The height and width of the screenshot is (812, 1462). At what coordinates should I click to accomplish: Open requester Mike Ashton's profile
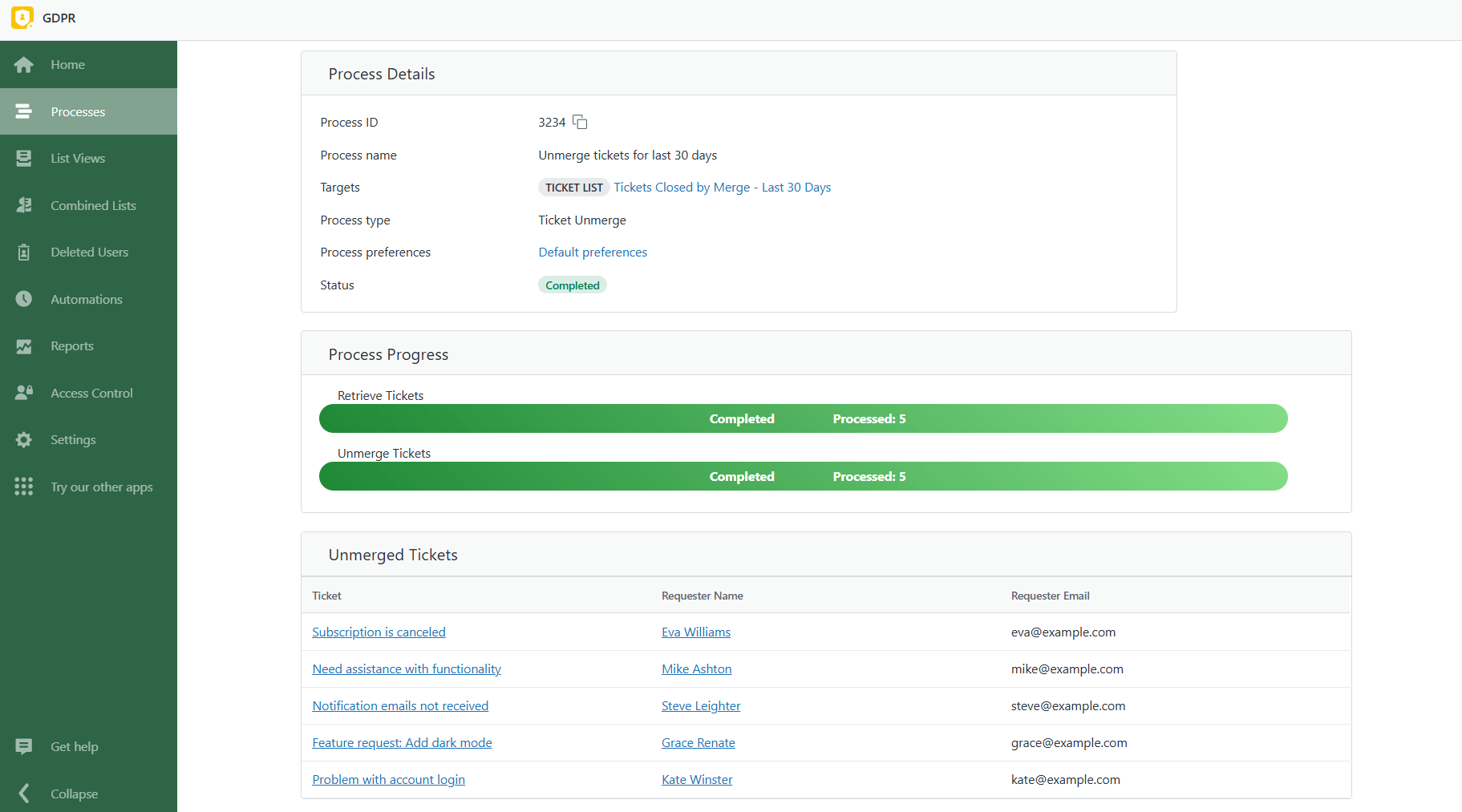(696, 669)
